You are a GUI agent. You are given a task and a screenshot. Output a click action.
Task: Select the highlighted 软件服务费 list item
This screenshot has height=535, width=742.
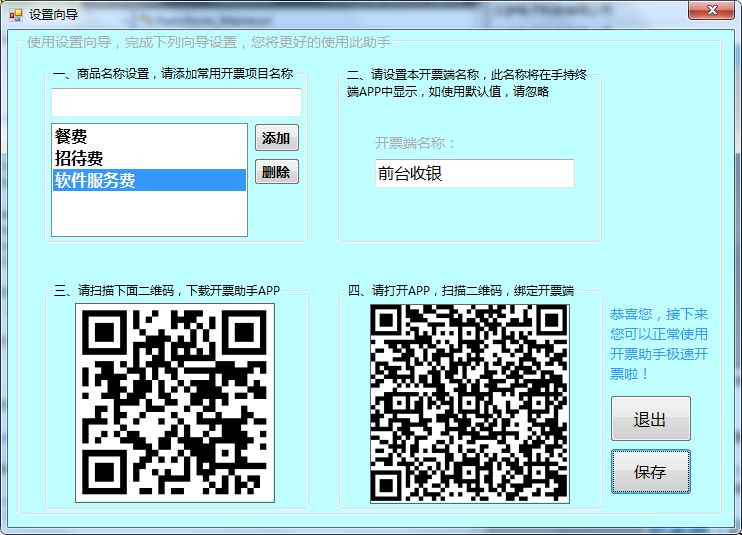150,180
